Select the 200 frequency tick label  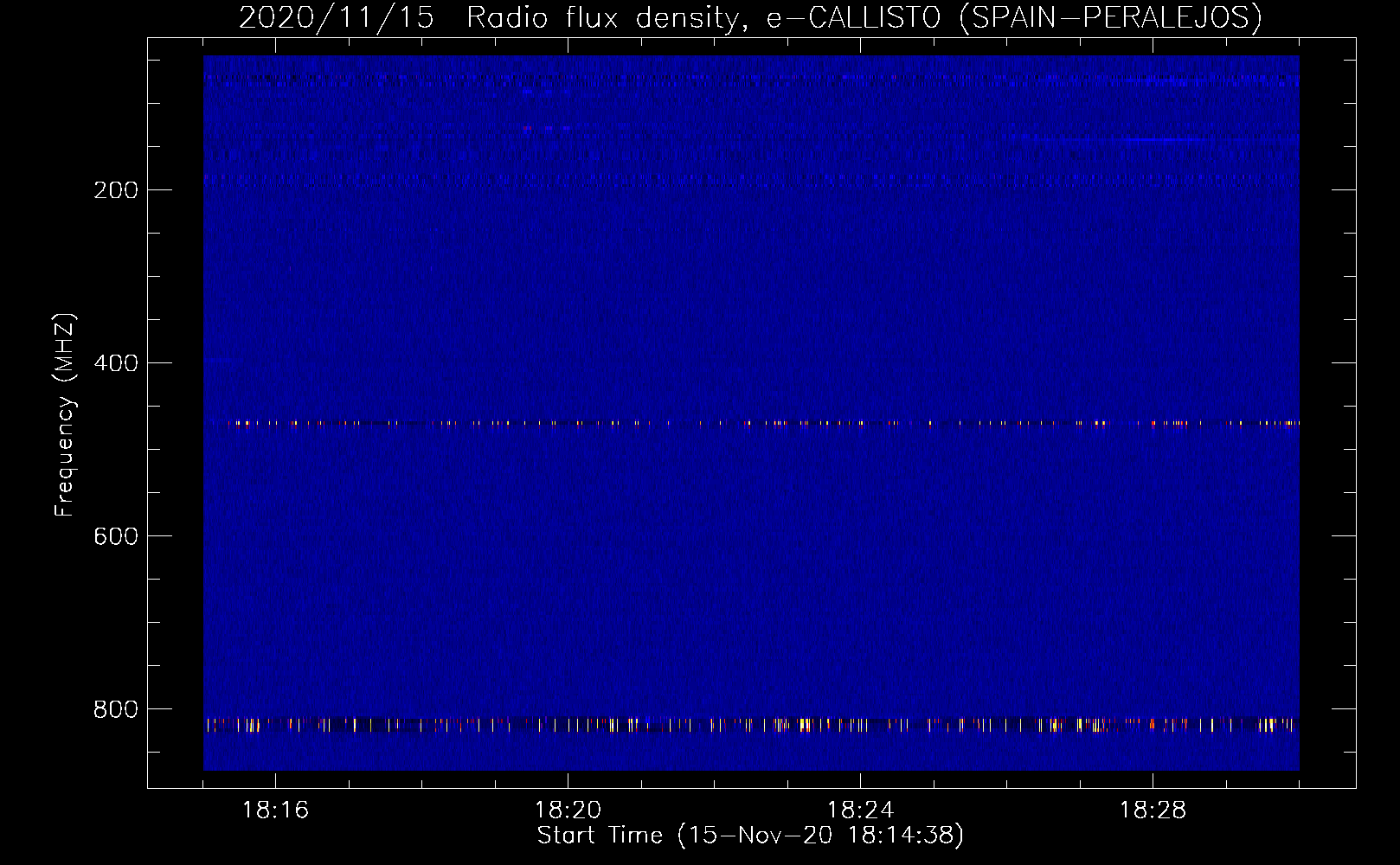click(115, 190)
